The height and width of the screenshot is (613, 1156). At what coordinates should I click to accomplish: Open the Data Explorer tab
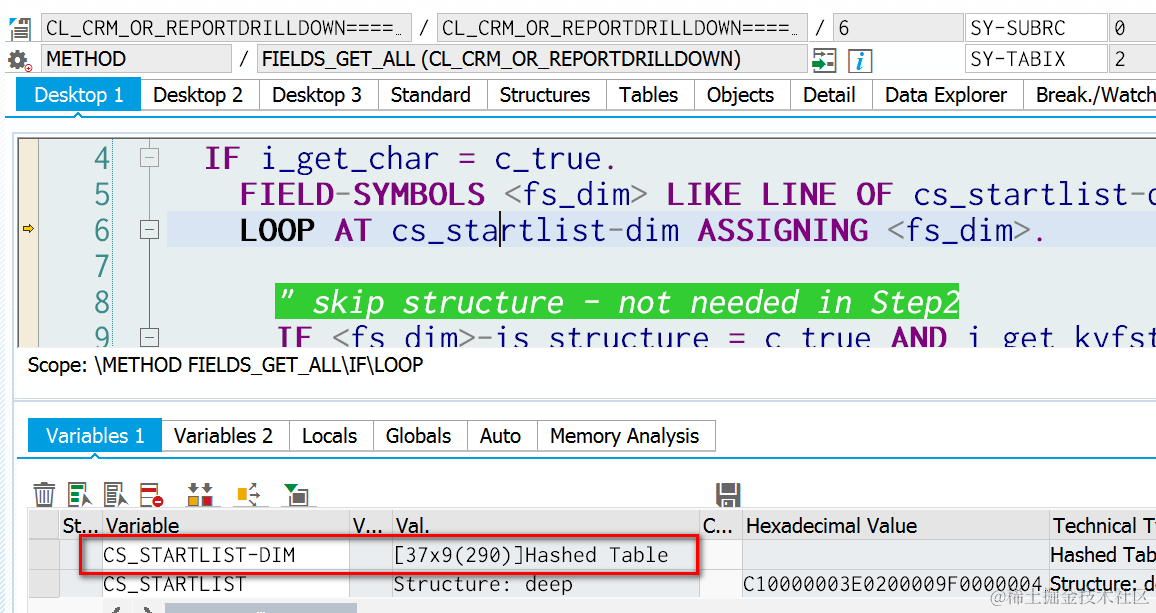[946, 95]
